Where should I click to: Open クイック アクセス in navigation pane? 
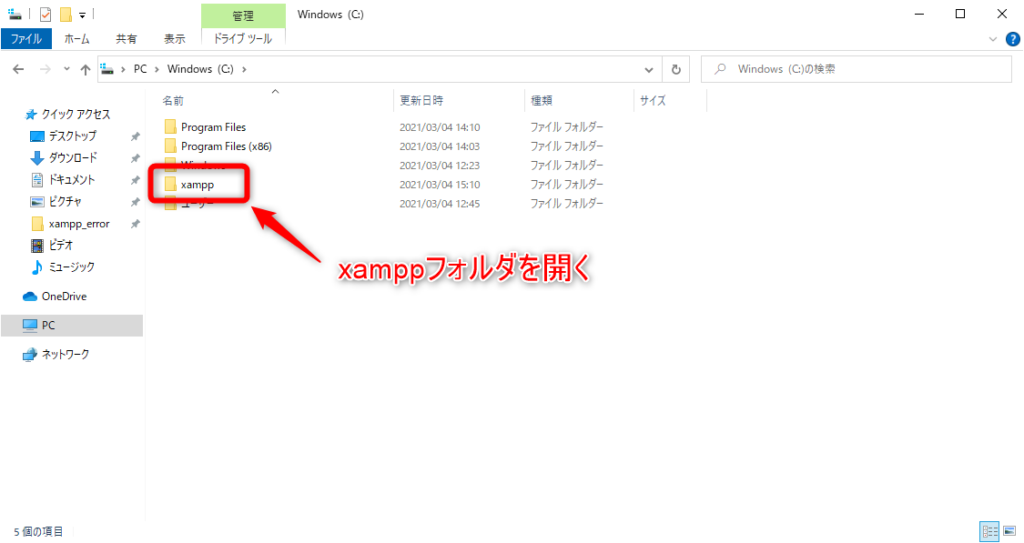tap(75, 114)
